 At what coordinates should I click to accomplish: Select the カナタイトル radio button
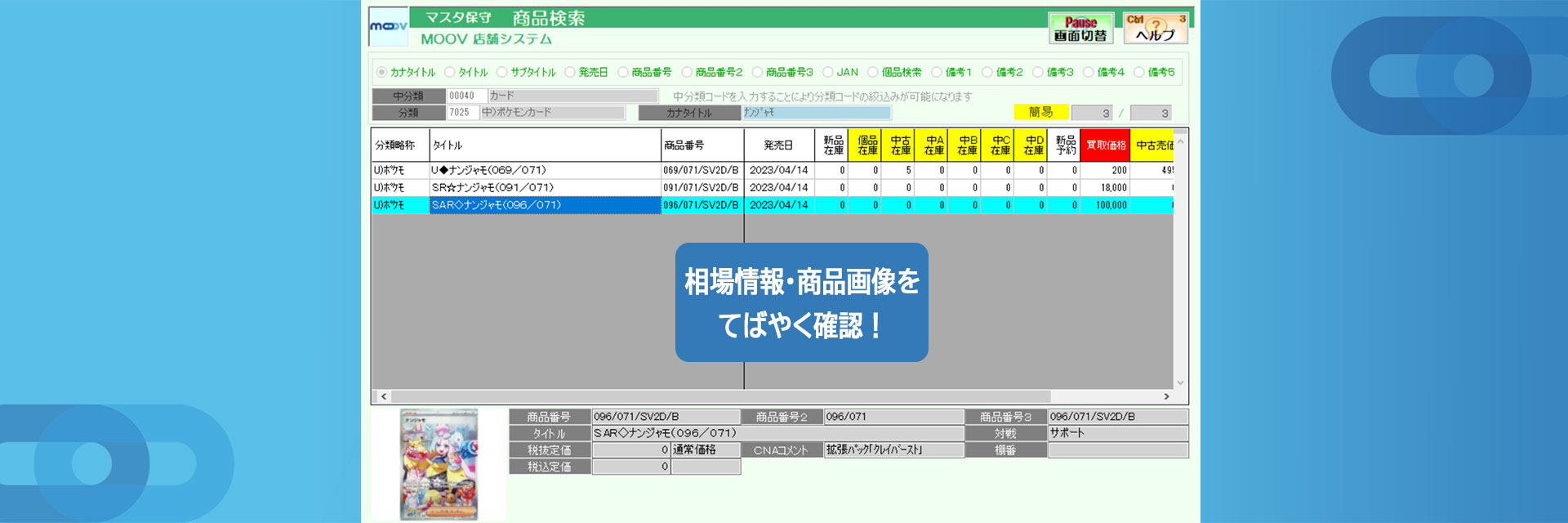[381, 72]
